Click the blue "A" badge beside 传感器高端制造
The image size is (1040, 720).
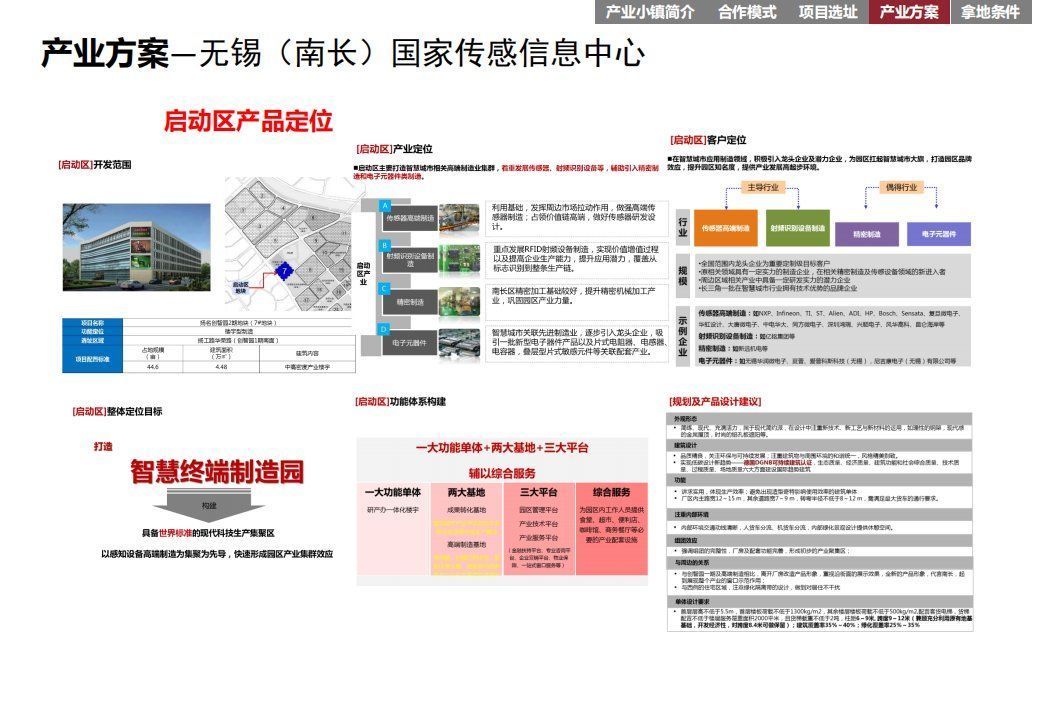click(x=385, y=204)
